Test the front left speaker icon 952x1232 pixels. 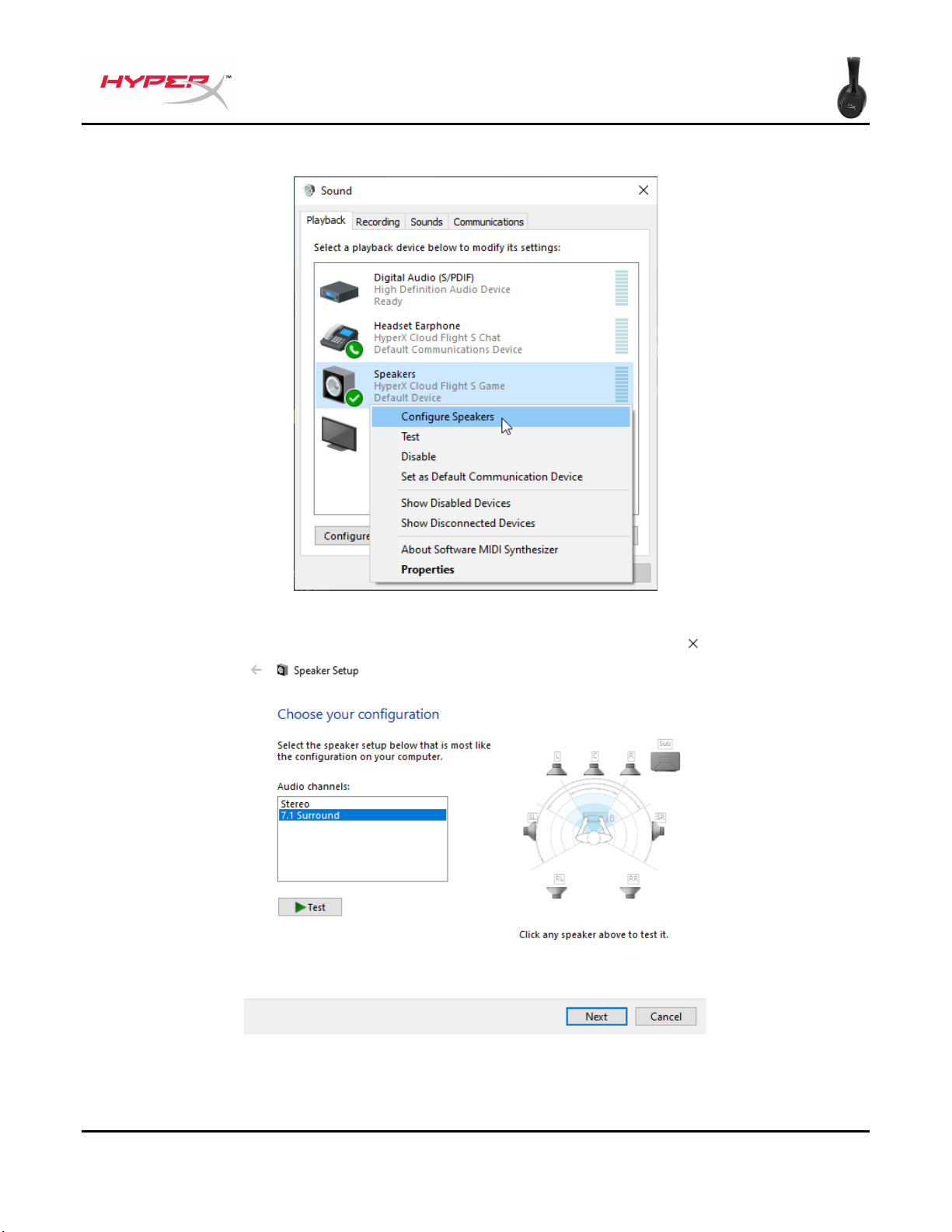click(x=557, y=766)
